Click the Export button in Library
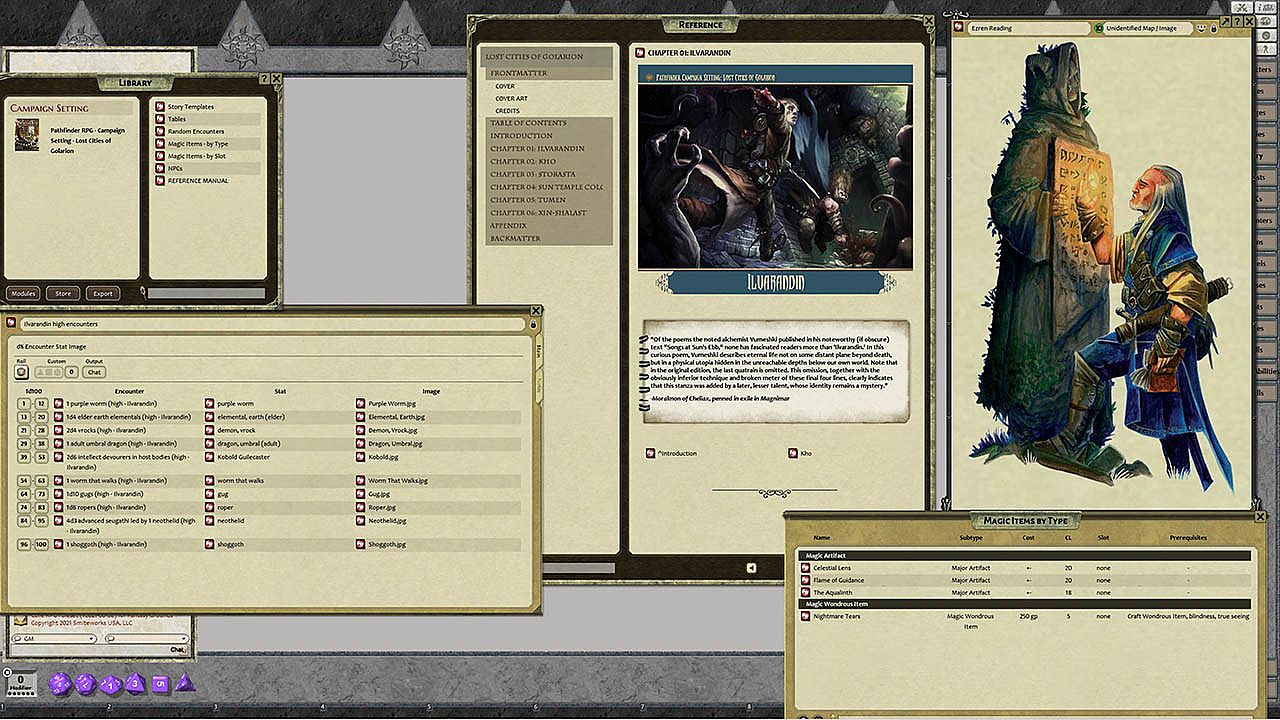 102,293
